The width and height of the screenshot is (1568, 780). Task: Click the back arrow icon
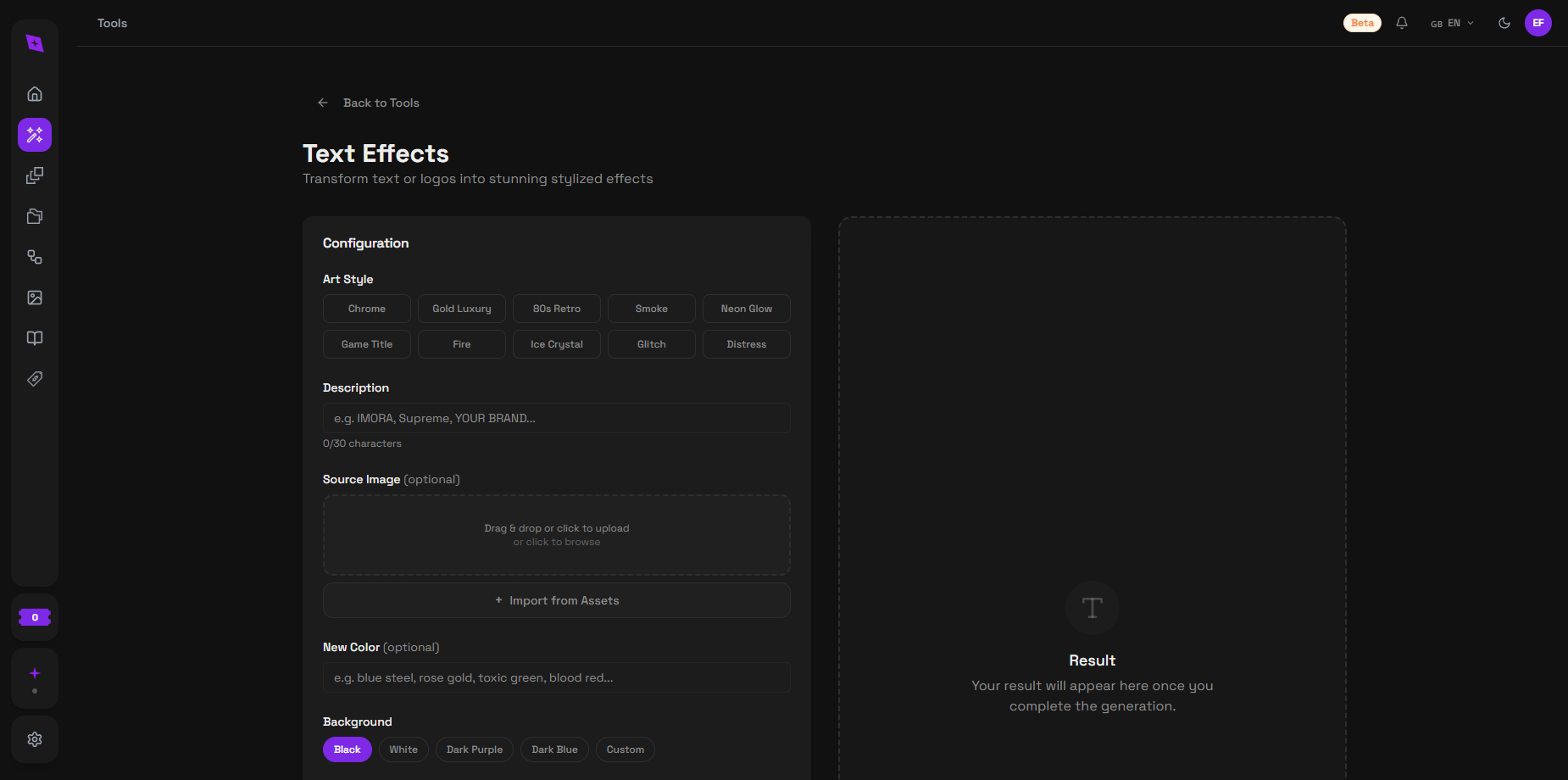click(x=323, y=103)
